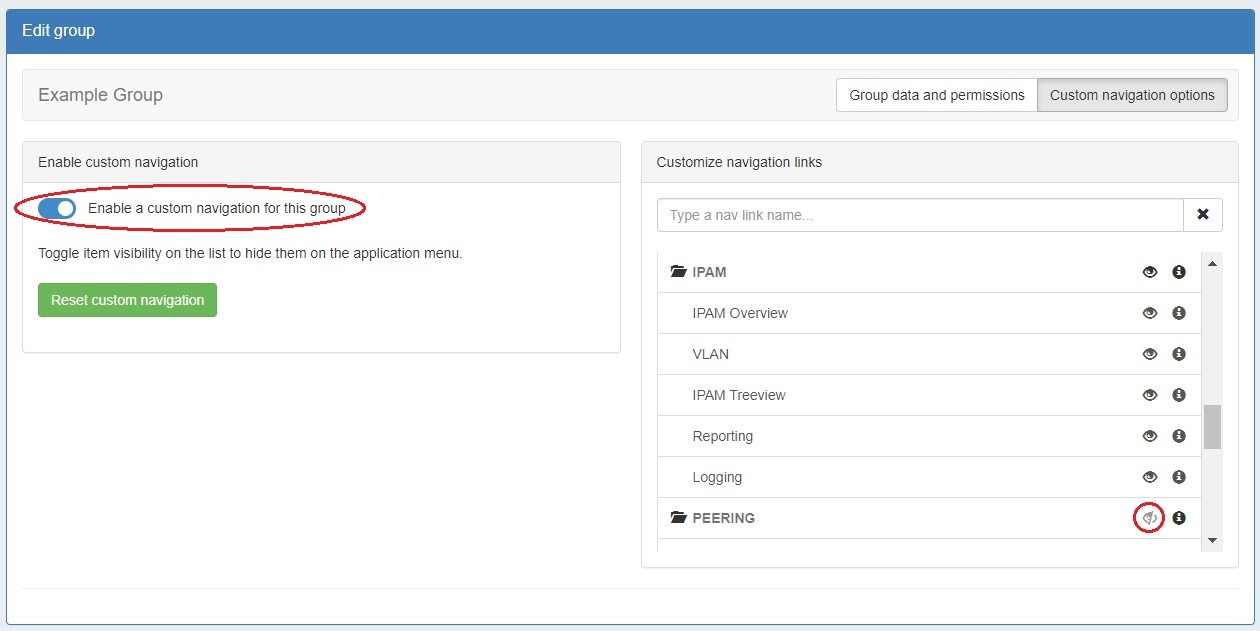Open info icon for IPAM Treeview
1260x631 pixels.
(x=1178, y=395)
